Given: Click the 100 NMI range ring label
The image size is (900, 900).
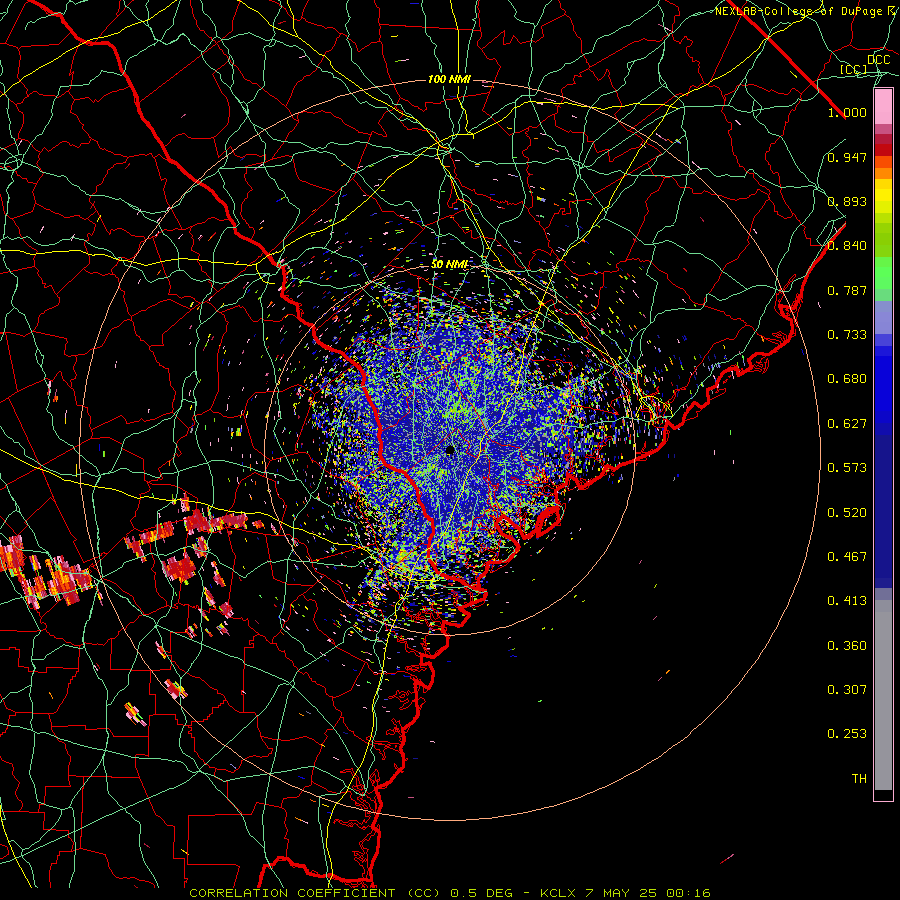Looking at the screenshot, I should (449, 79).
